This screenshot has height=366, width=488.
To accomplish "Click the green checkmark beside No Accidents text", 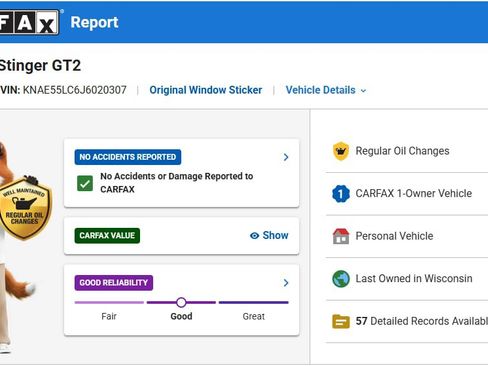I will [x=85, y=183].
